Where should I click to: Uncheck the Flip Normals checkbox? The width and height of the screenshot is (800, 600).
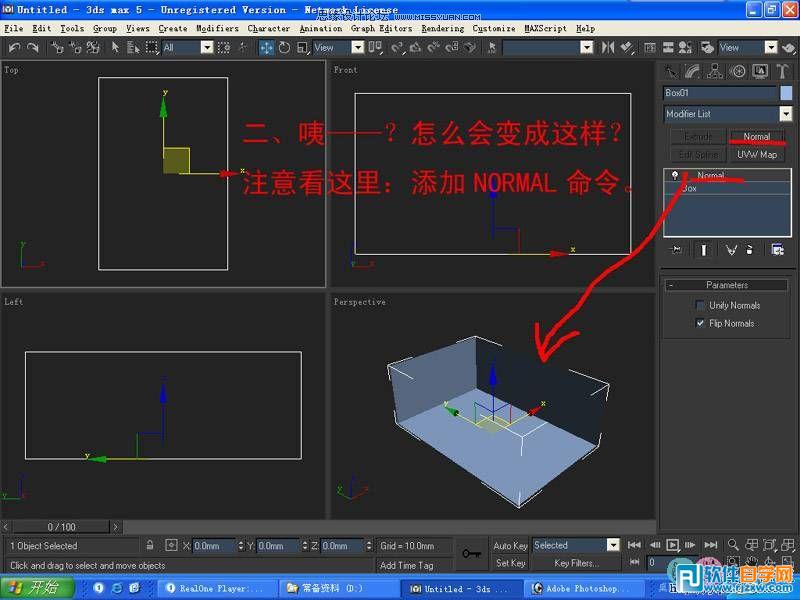[701, 323]
